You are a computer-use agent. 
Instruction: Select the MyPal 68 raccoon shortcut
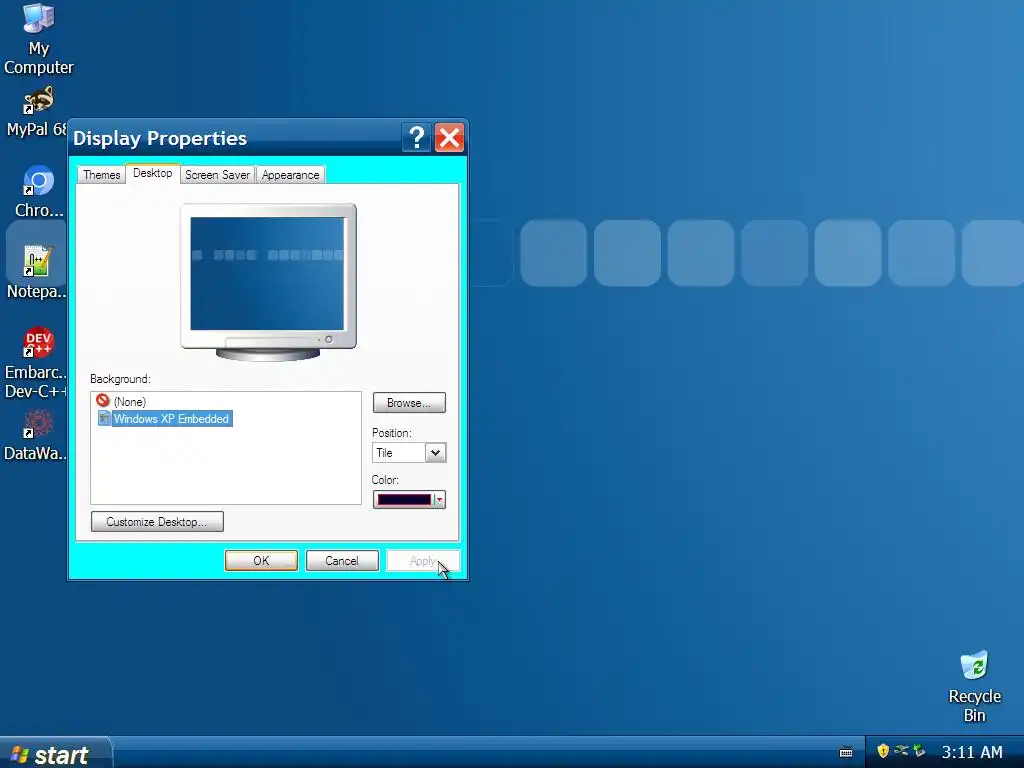[x=36, y=112]
